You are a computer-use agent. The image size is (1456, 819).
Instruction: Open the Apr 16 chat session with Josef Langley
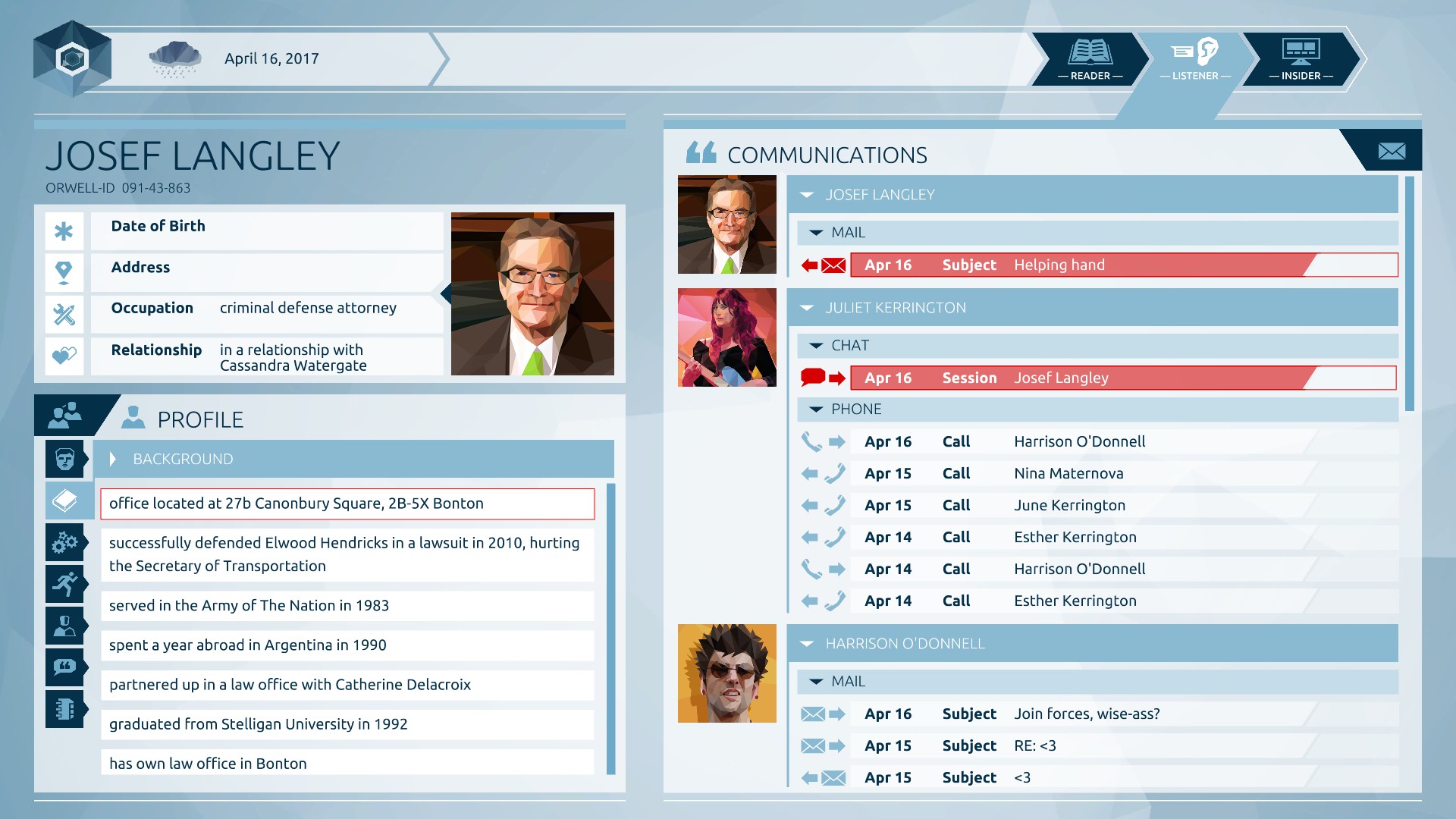tap(1124, 378)
